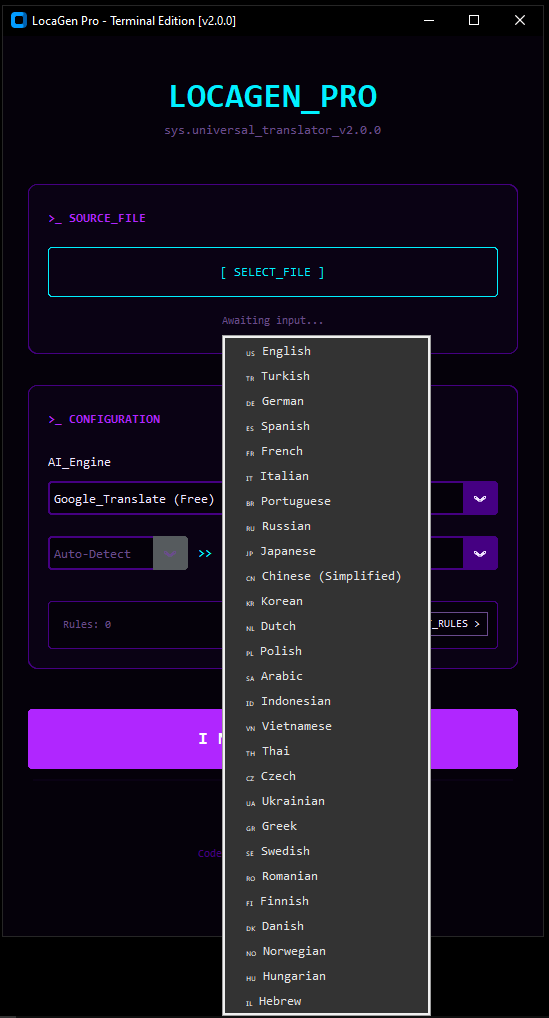Pick Finnish from the list
The height and width of the screenshot is (1018, 549).
[x=326, y=901]
